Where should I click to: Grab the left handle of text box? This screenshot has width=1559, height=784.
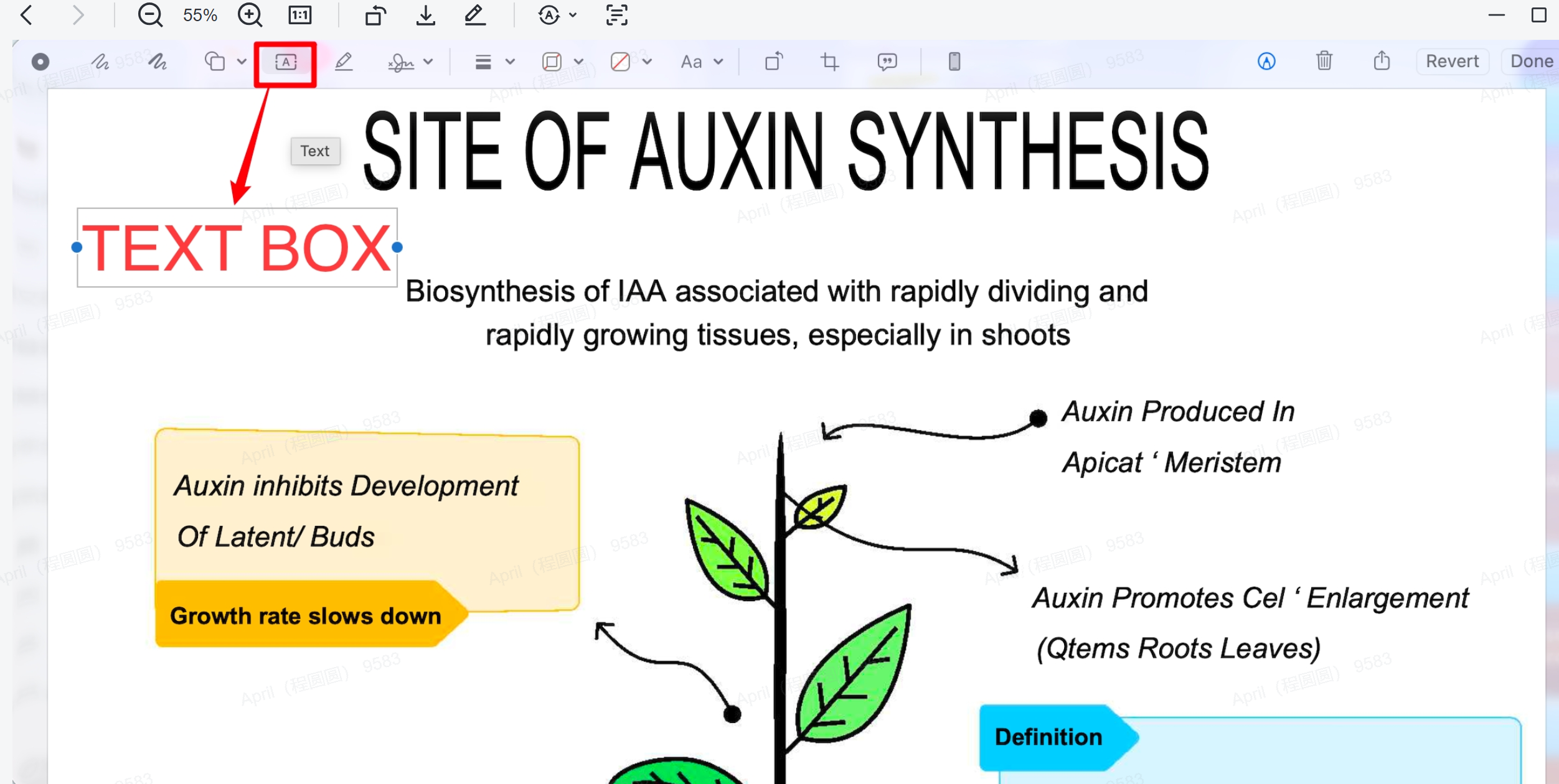tap(77, 248)
